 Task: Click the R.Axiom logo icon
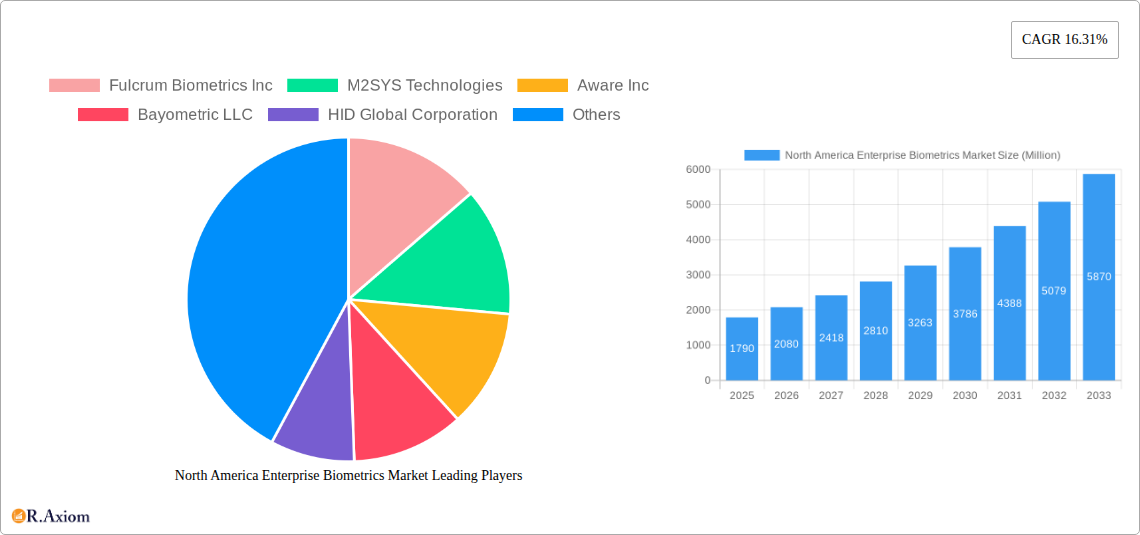click(x=18, y=517)
